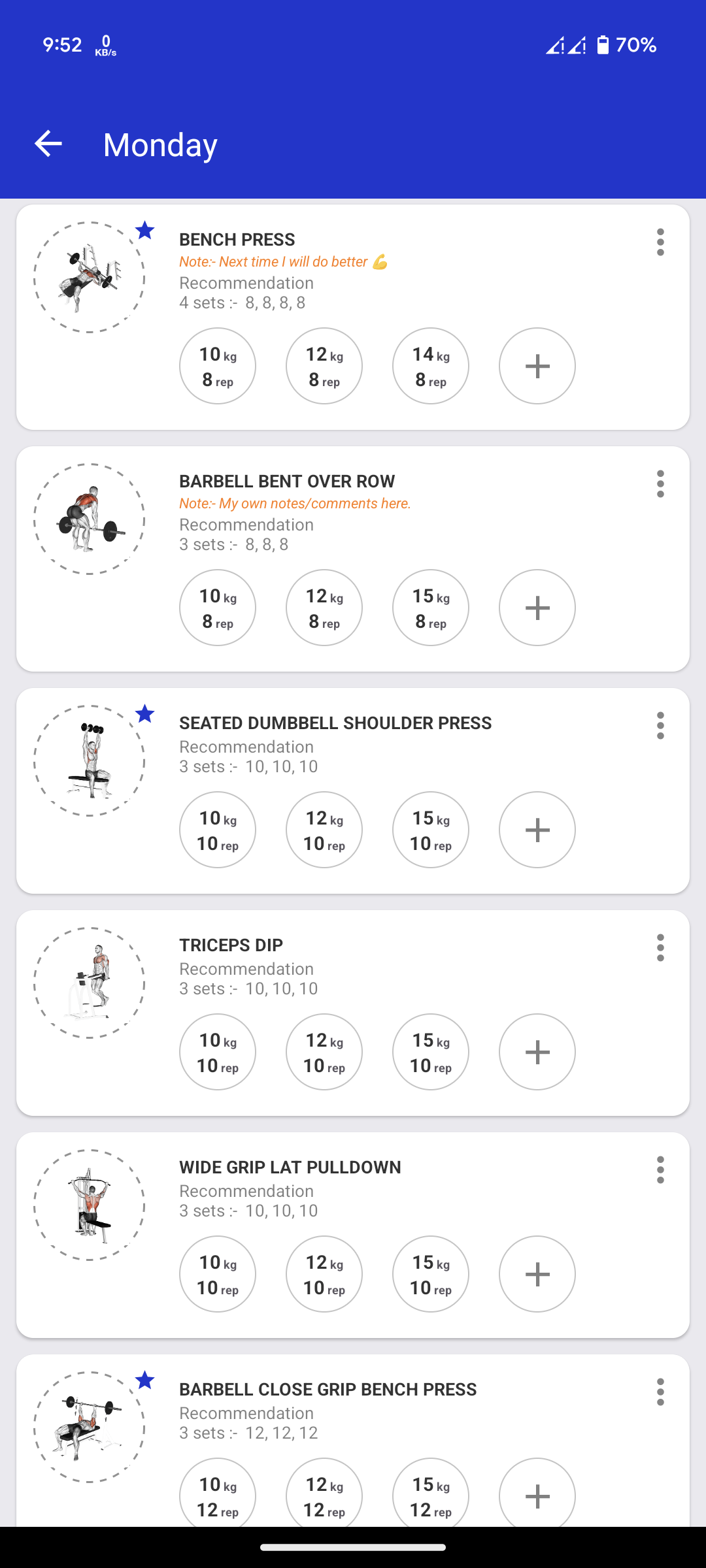Open Barbell Close Grip Bench Press menu
The width and height of the screenshot is (706, 1568).
click(660, 1392)
